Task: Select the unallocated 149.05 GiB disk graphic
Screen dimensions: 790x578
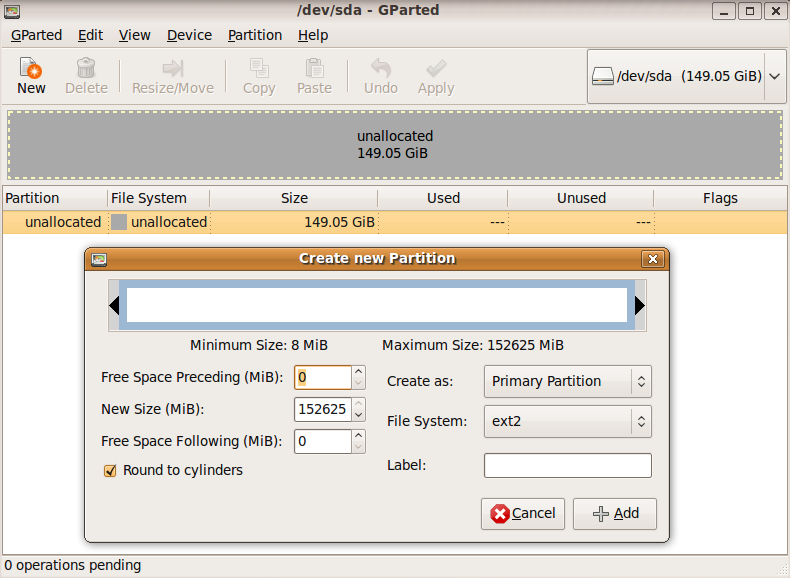Action: 395,145
